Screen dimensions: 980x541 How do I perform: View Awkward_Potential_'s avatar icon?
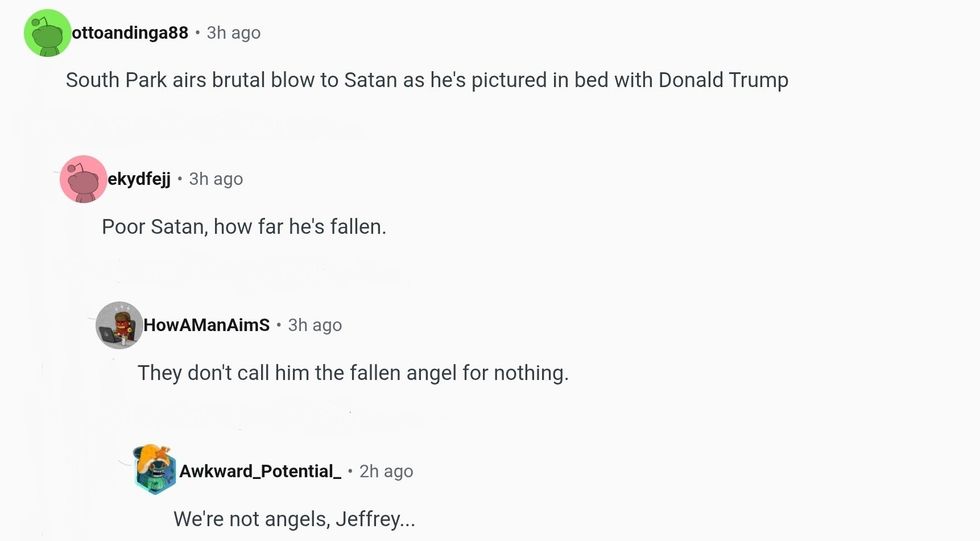155,470
